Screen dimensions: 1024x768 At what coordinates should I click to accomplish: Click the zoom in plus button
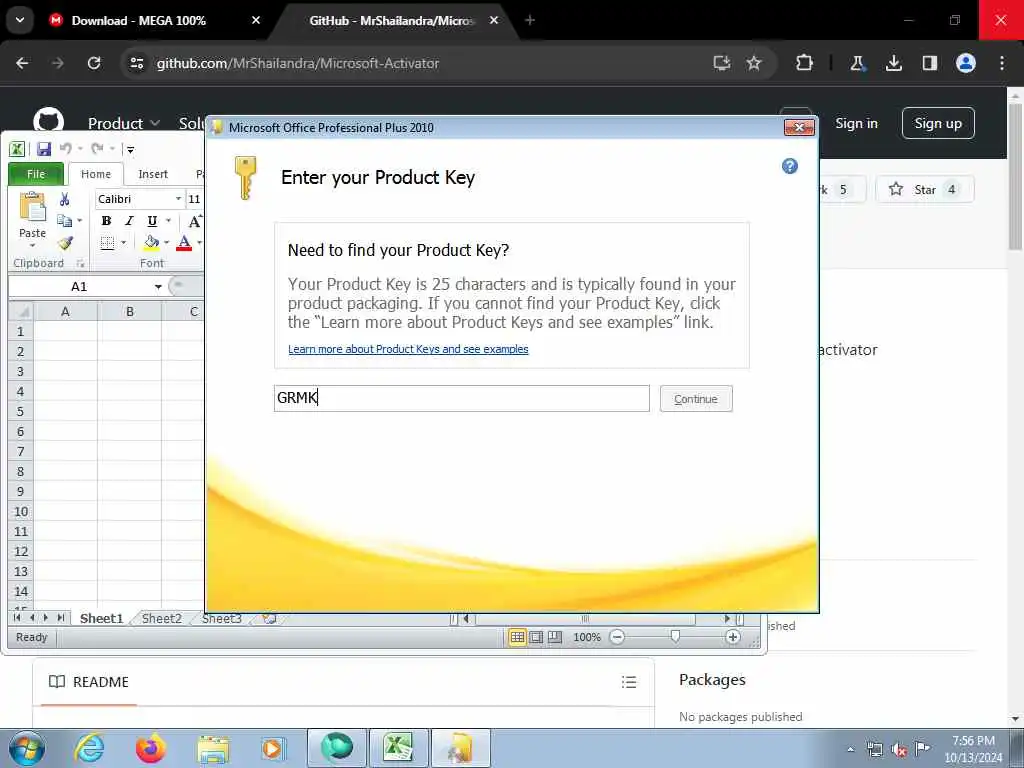(733, 637)
